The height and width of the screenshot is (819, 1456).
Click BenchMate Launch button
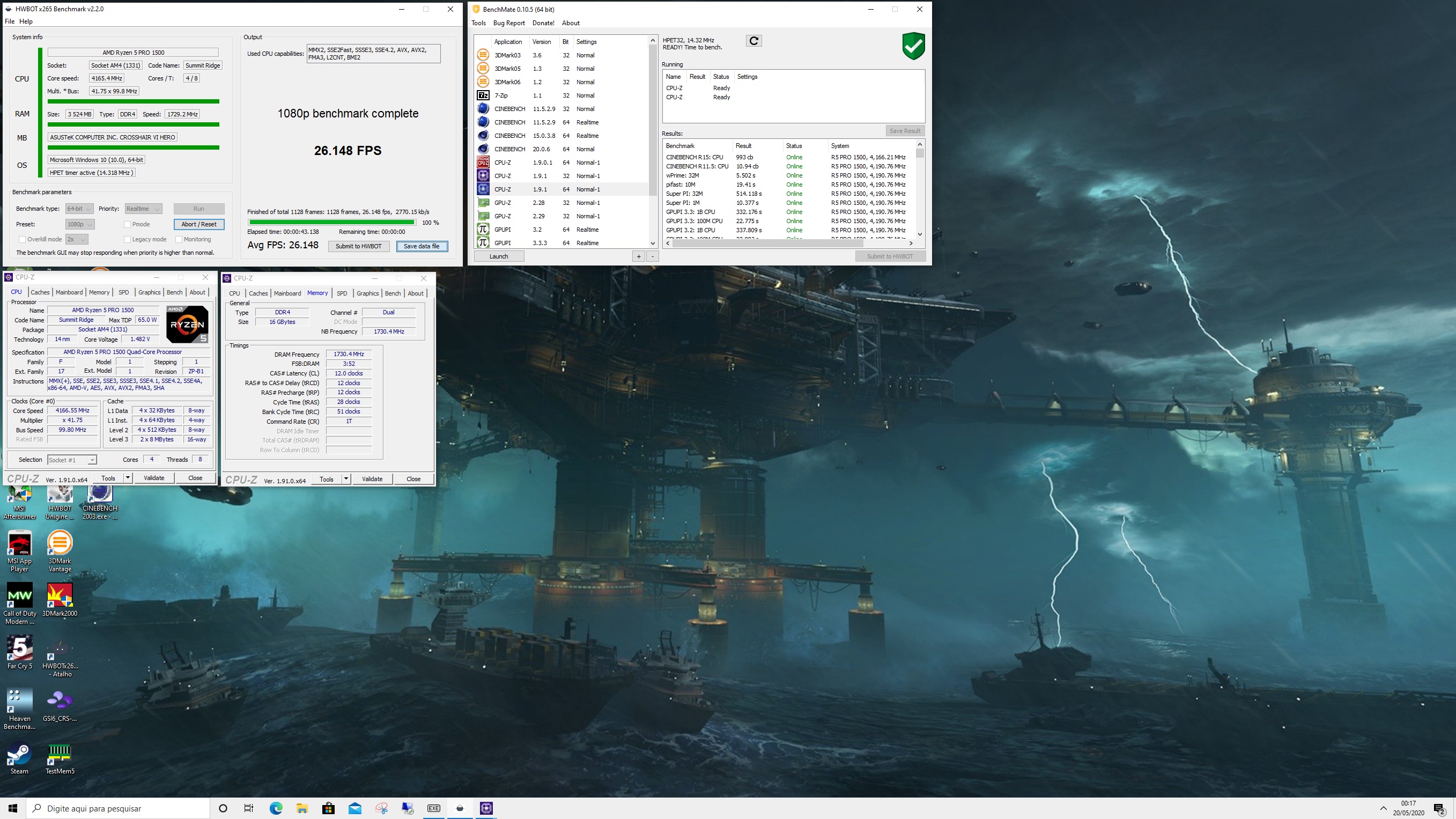coord(499,256)
